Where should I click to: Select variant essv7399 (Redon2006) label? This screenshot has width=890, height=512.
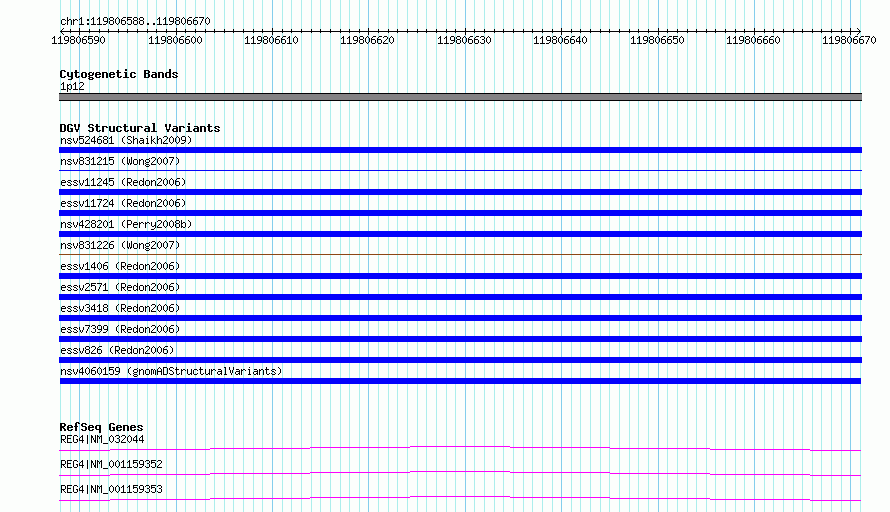point(120,329)
